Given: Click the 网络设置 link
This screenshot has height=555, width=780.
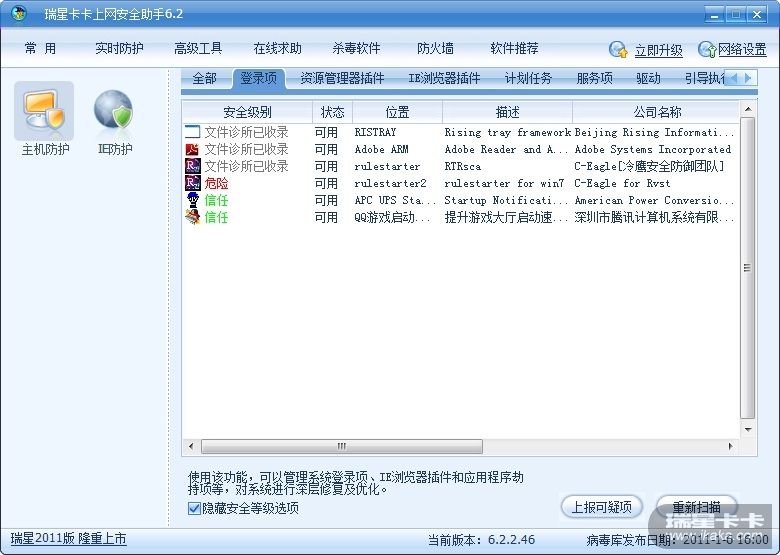Looking at the screenshot, I should tap(742, 49).
